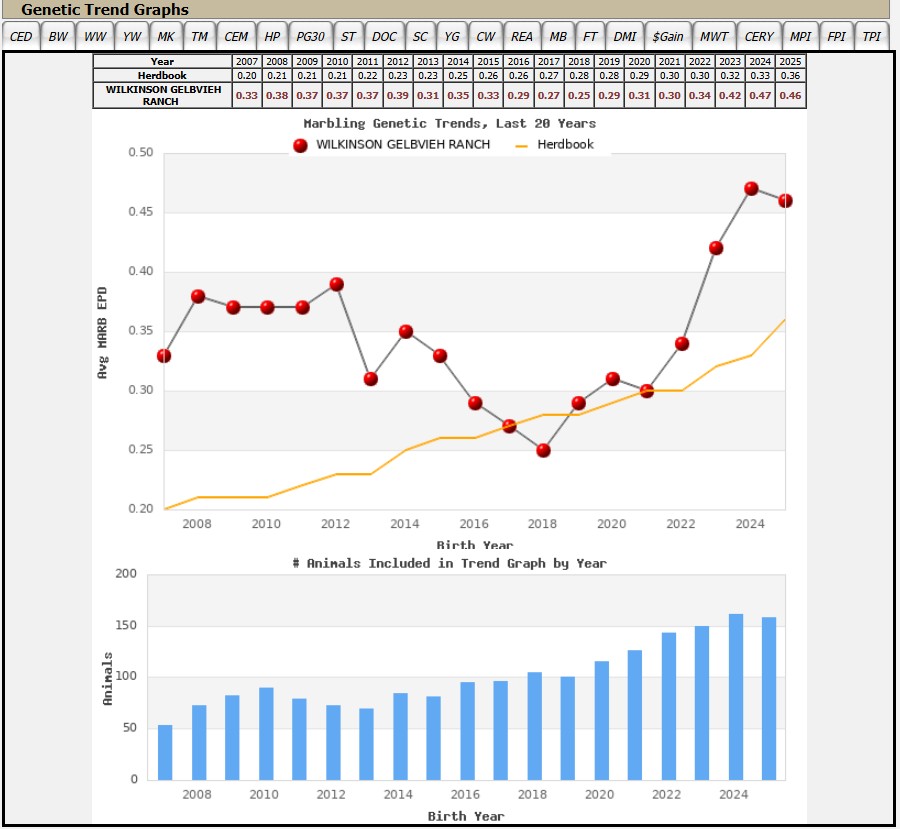Select the TM tab
The image size is (900, 829).
[200, 36]
